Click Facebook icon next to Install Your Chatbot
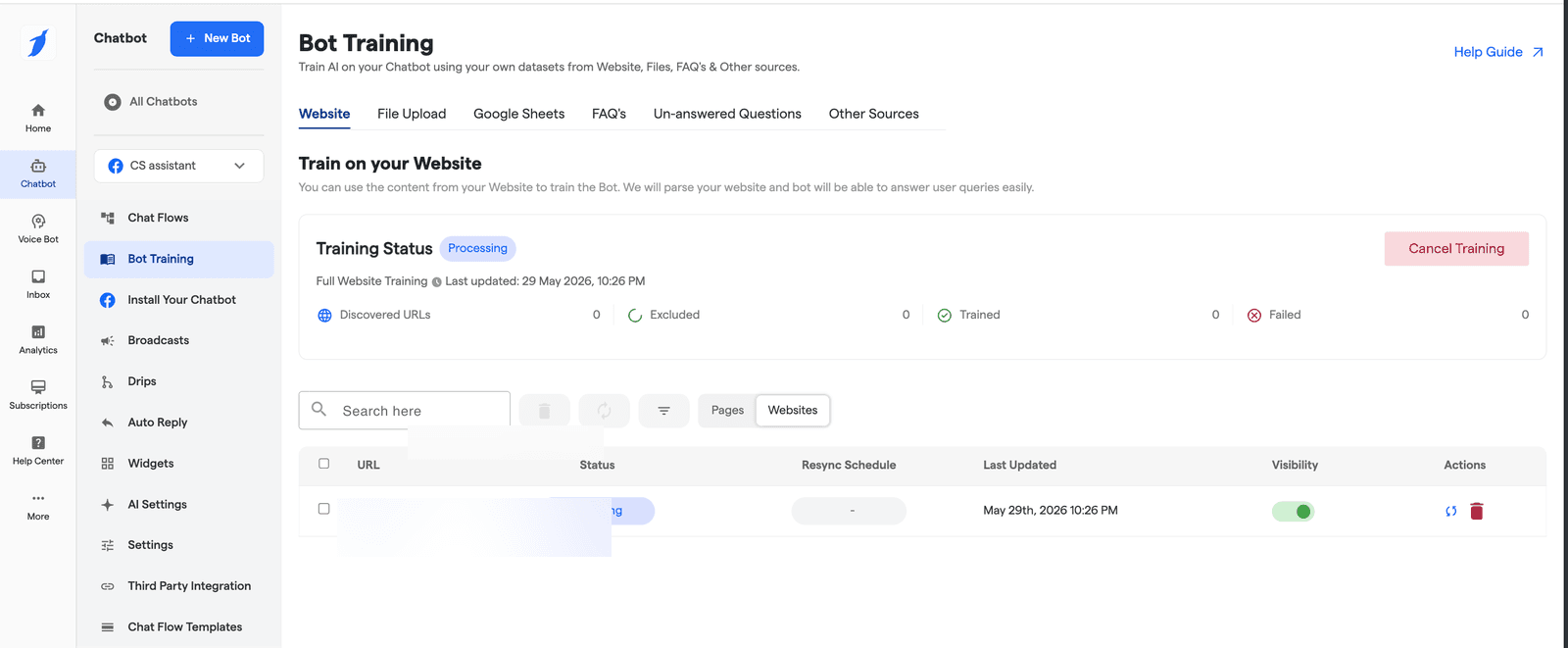This screenshot has width=1568, height=648. click(x=108, y=300)
